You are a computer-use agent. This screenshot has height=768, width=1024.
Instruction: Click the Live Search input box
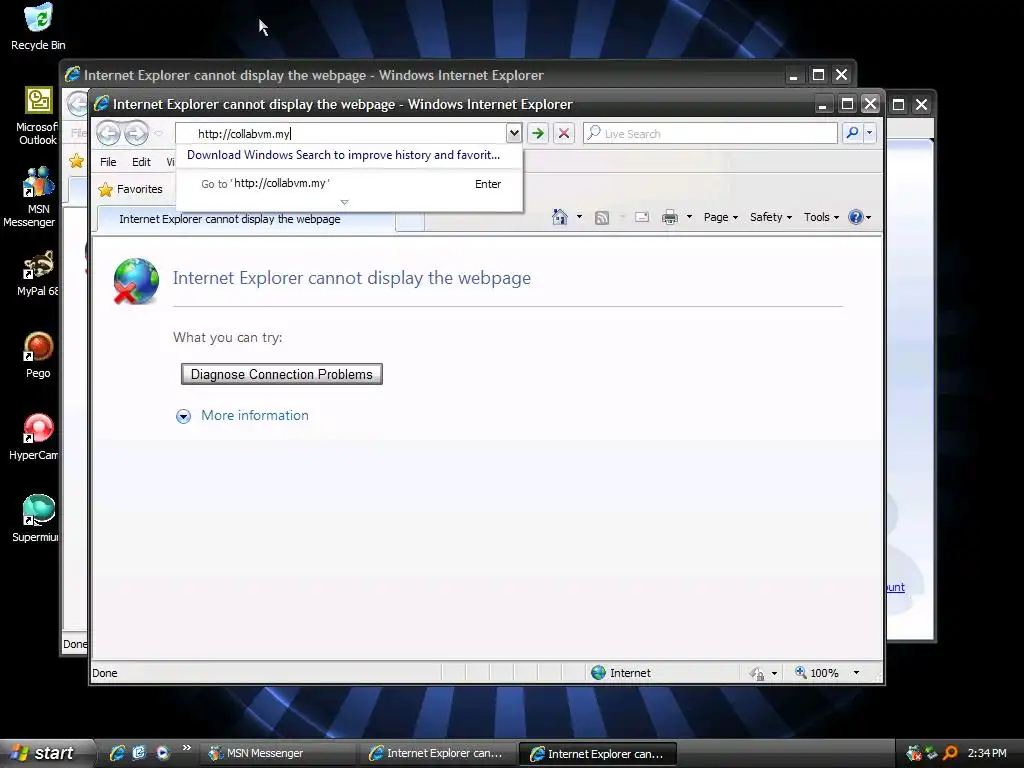tap(711, 133)
